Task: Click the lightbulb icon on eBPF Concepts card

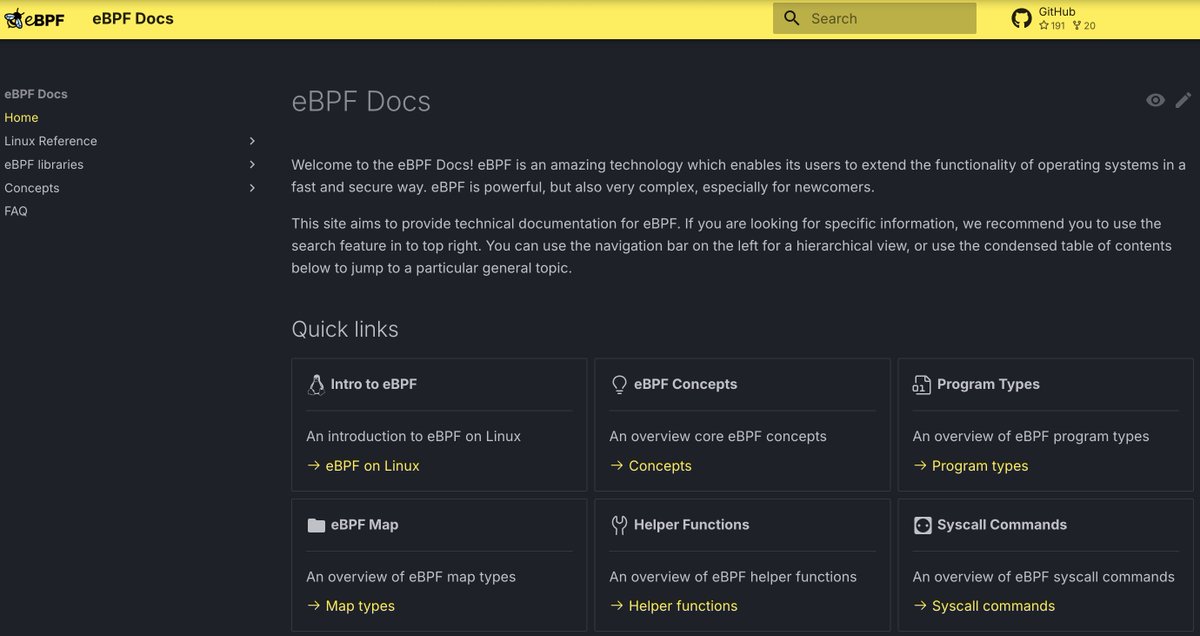Action: 618,383
